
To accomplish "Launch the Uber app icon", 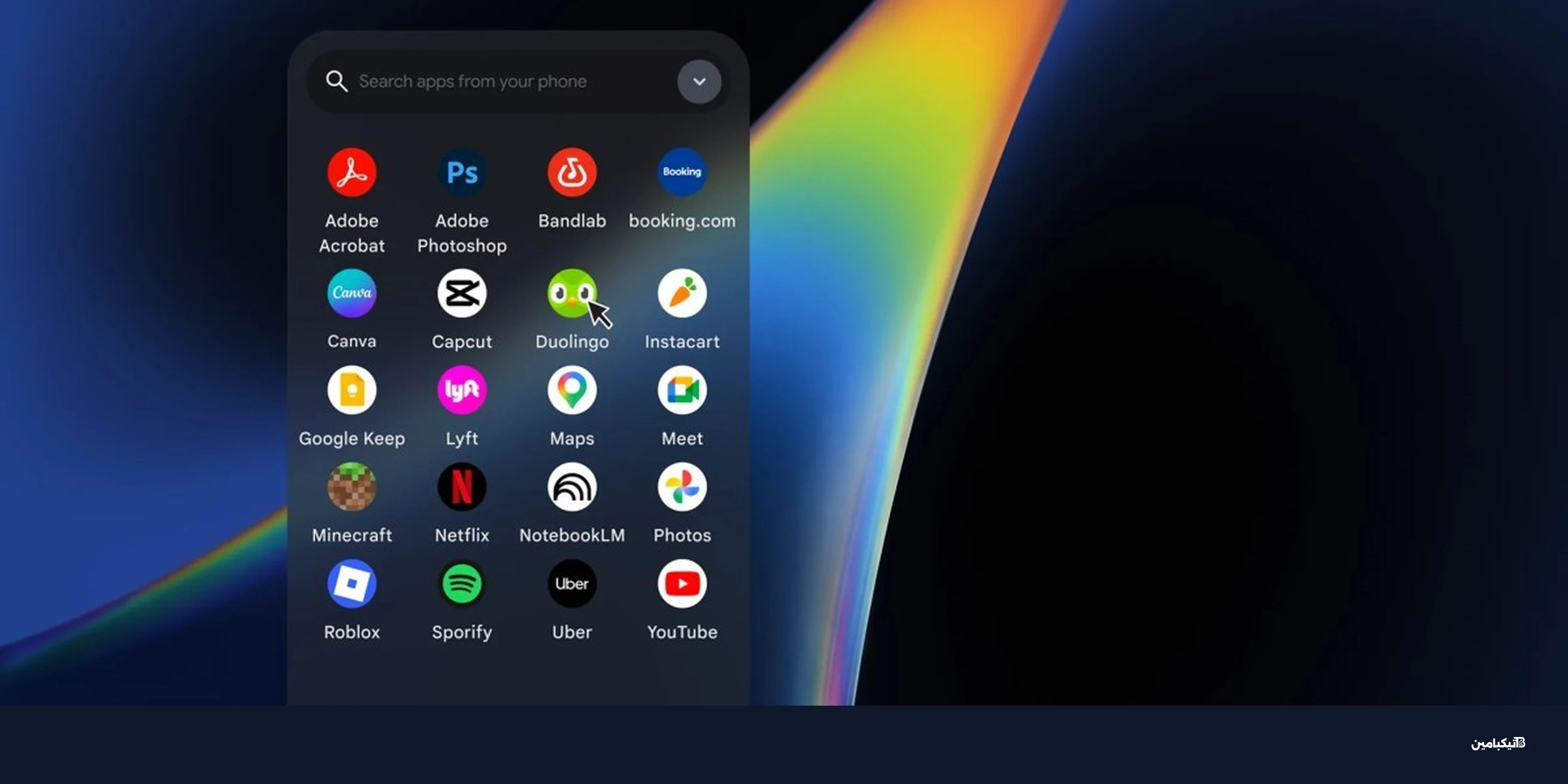I will [572, 583].
